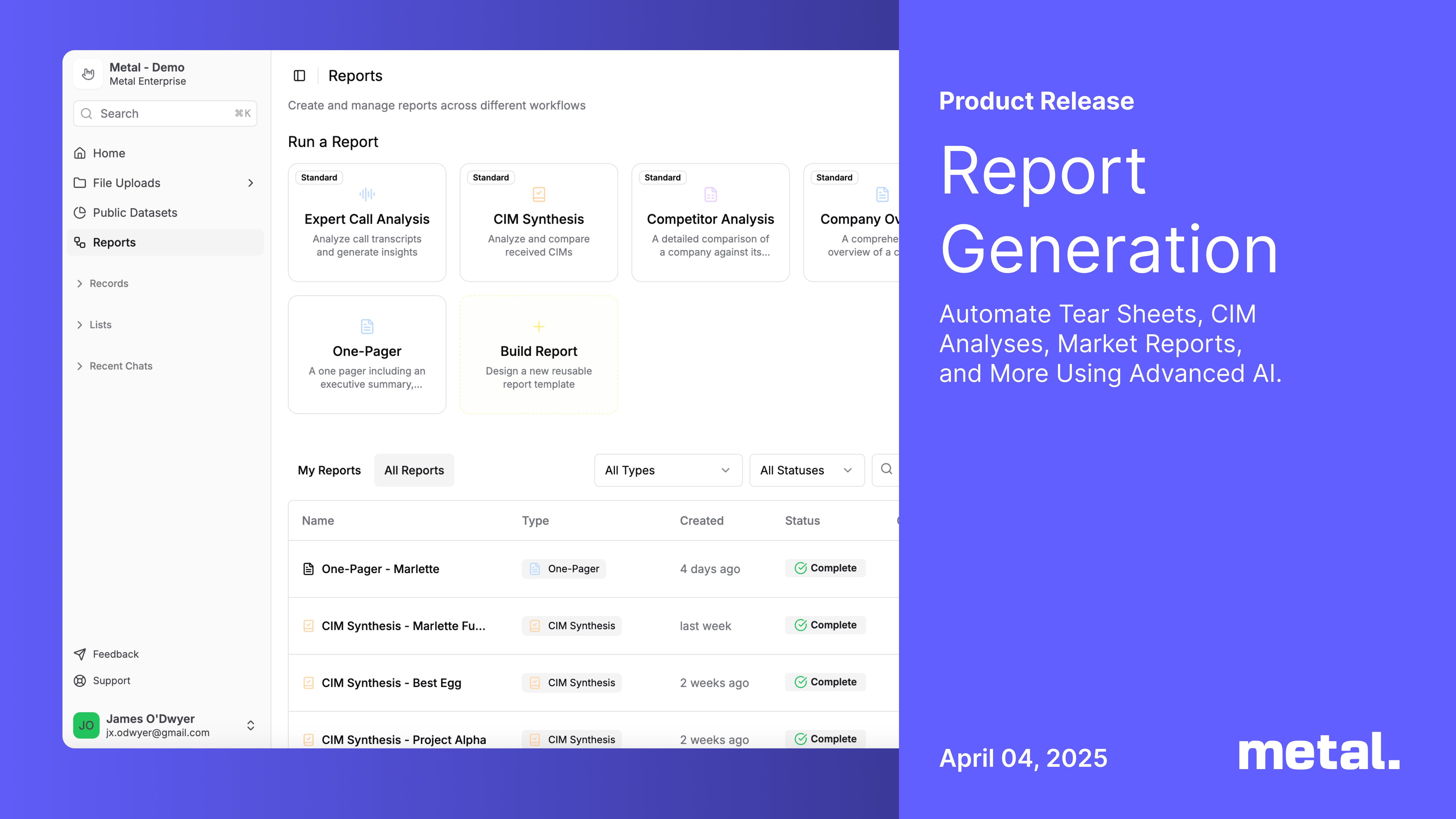Click the sidebar Search field

point(165,114)
